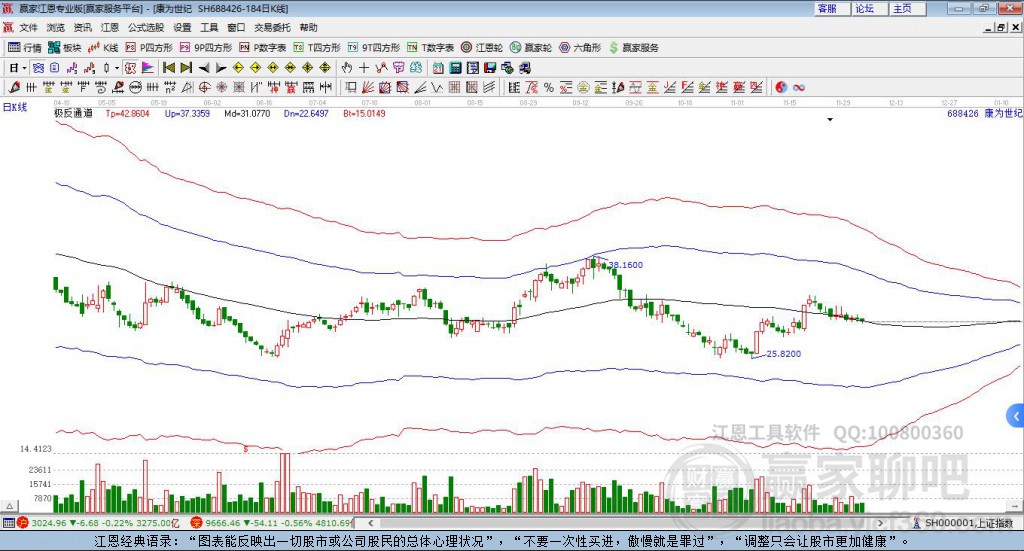1024x551 pixels.
Task: Open the 江恩 menu
Action: 110,27
